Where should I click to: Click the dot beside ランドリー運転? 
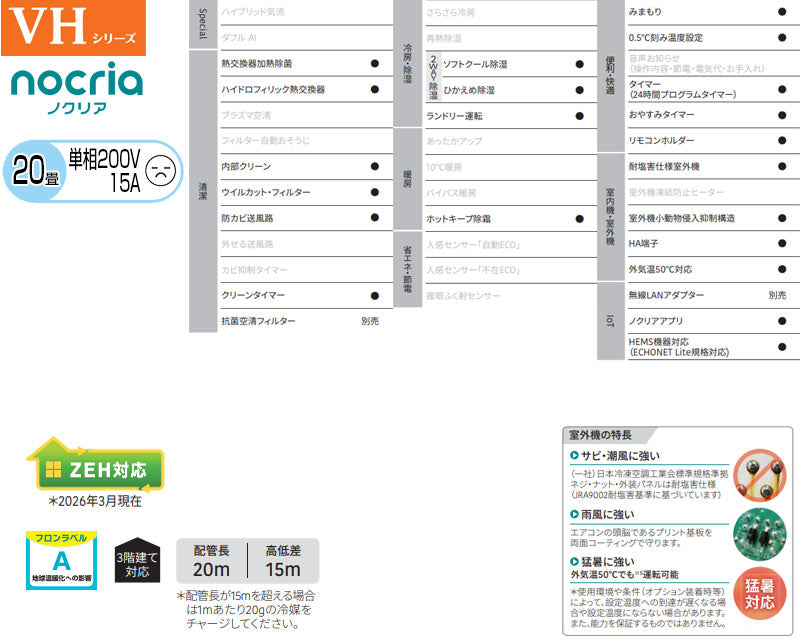pyautogui.click(x=579, y=116)
